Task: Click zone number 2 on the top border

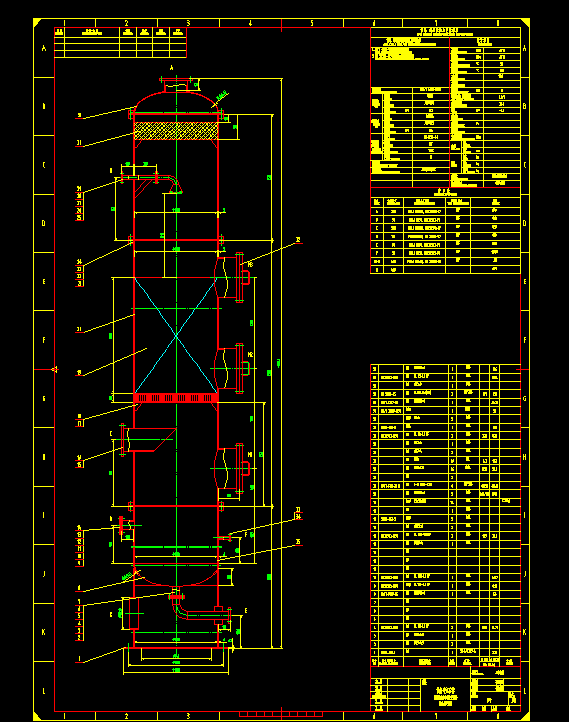Action: point(127,23)
